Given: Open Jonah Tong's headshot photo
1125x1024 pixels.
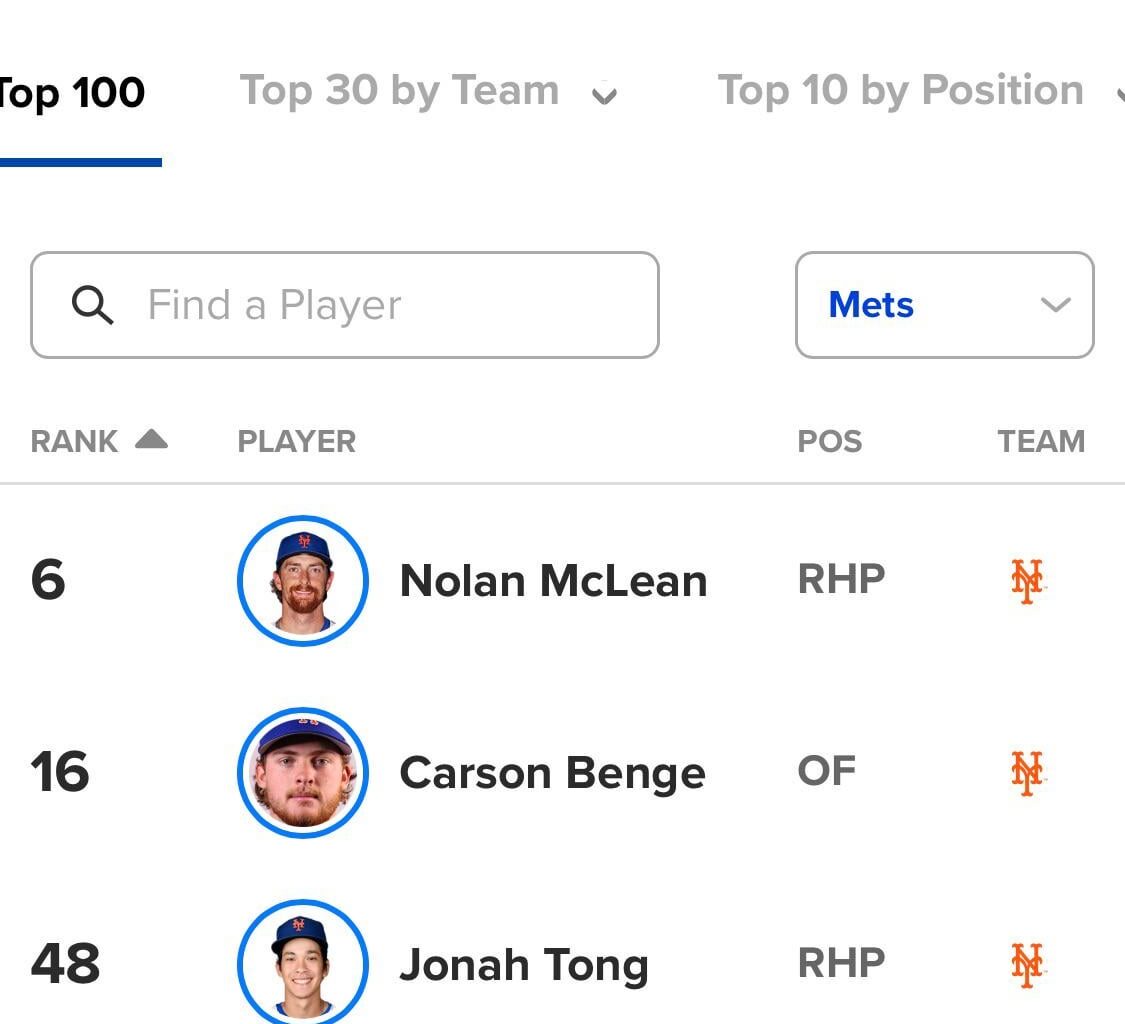Looking at the screenshot, I should [303, 963].
